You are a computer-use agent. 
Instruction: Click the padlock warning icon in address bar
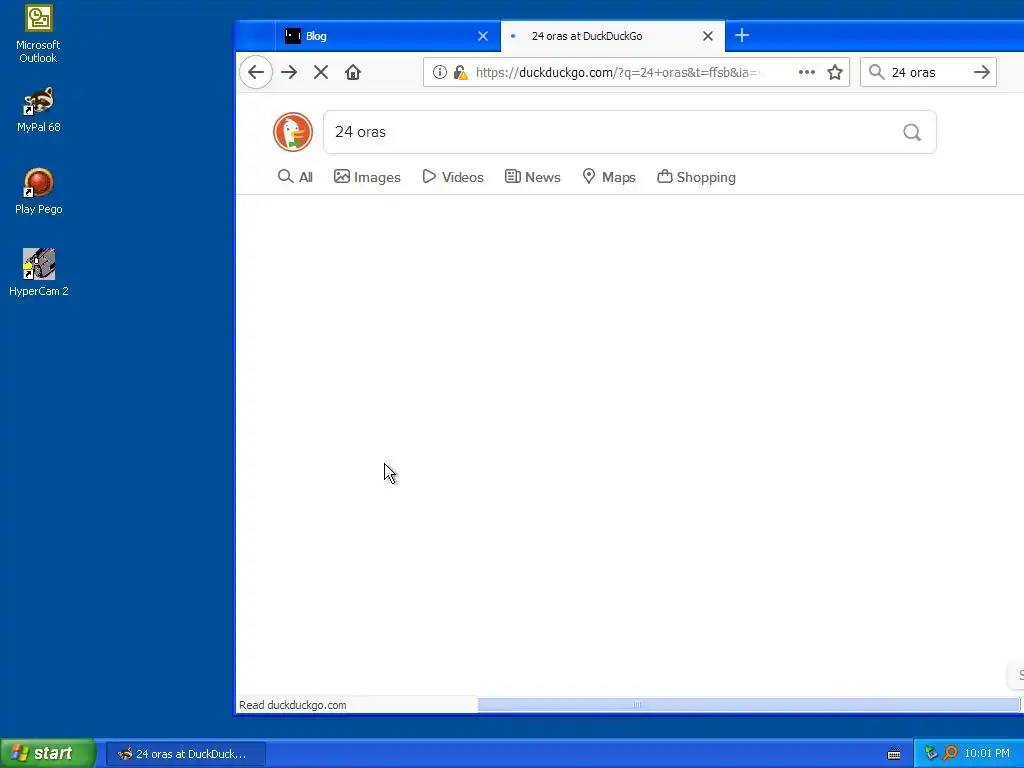(460, 72)
